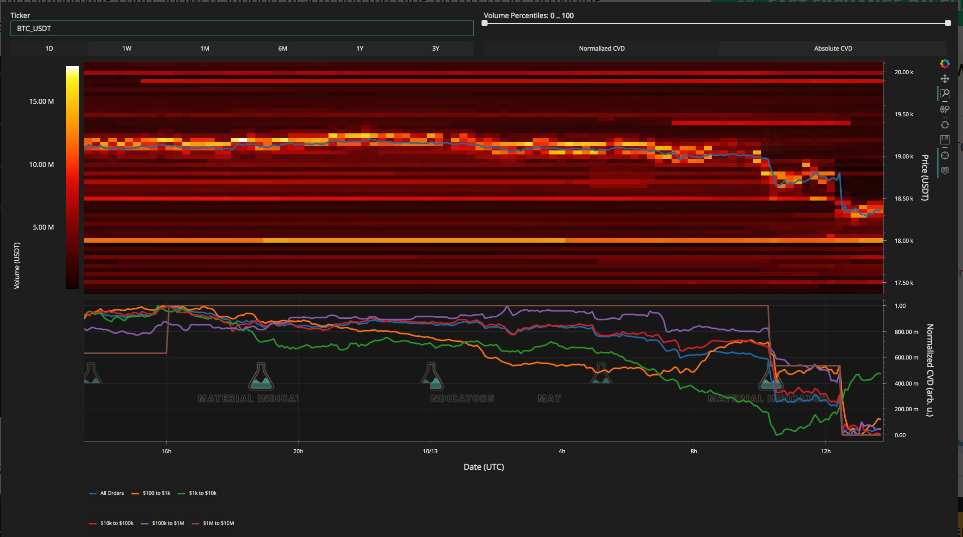This screenshot has height=537, width=963.
Task: Select the Wheel Zoom tool
Action: (944, 109)
